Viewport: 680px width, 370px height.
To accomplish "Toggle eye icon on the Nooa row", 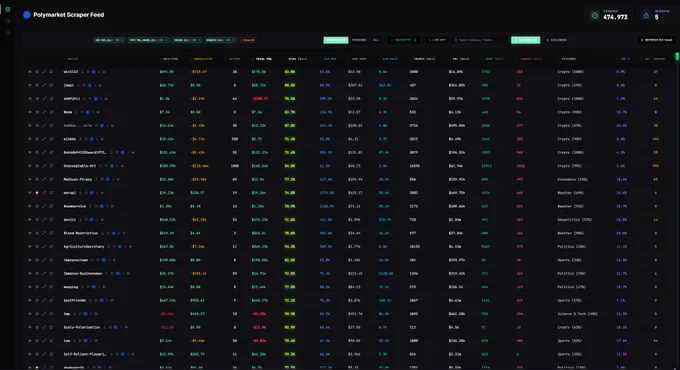I will tap(29, 112).
